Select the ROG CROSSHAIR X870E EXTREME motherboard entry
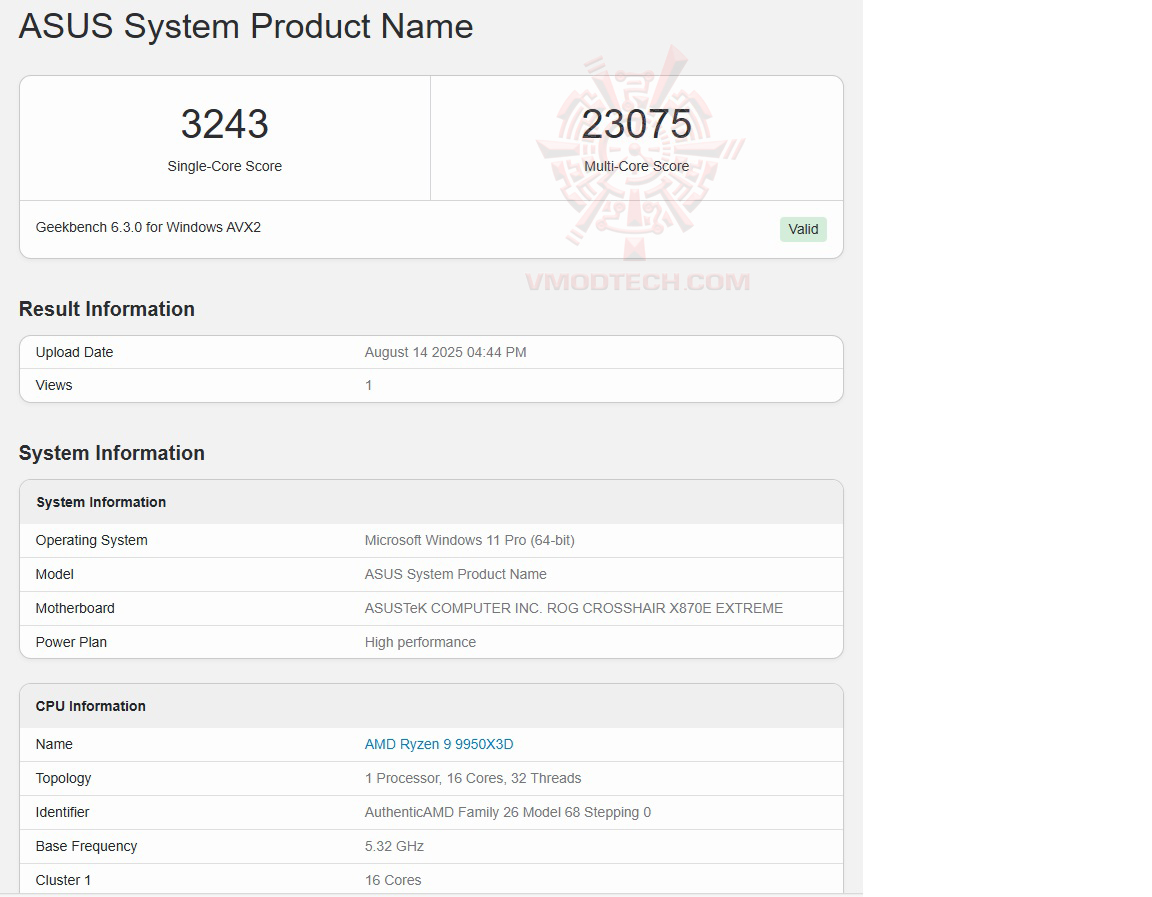1152x897 pixels. (x=573, y=608)
